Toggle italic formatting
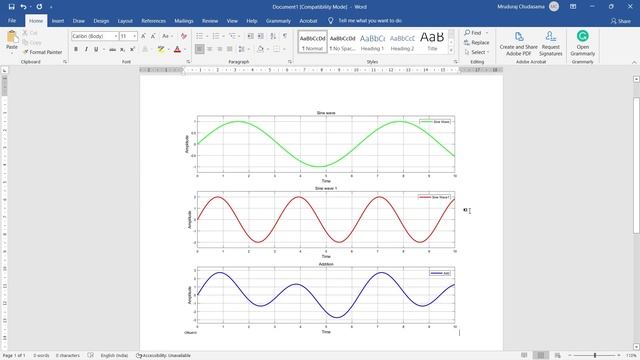The height and width of the screenshot is (360, 640). (86, 49)
